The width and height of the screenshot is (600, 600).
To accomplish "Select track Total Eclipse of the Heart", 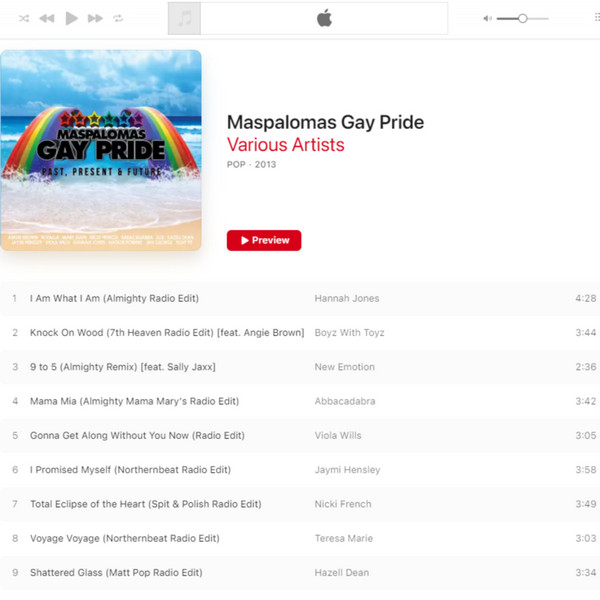I will (300, 504).
